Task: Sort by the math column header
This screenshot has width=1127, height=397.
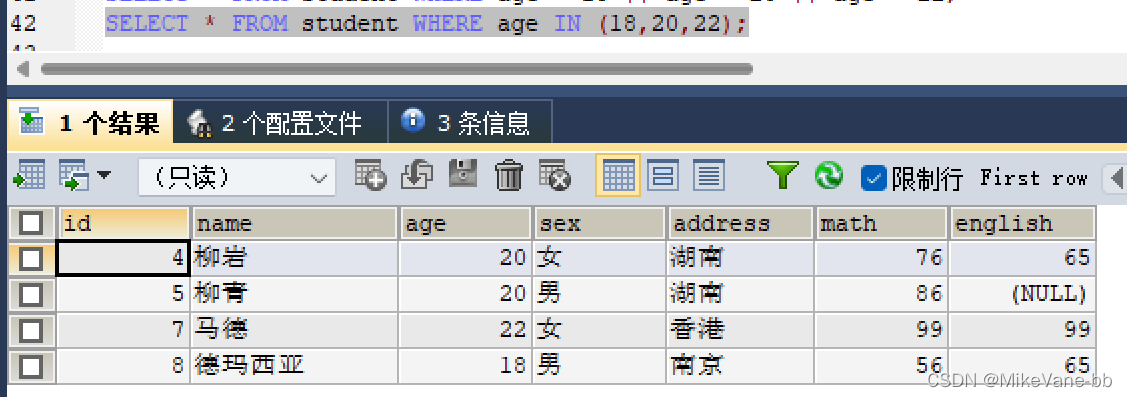Action: coord(881,223)
